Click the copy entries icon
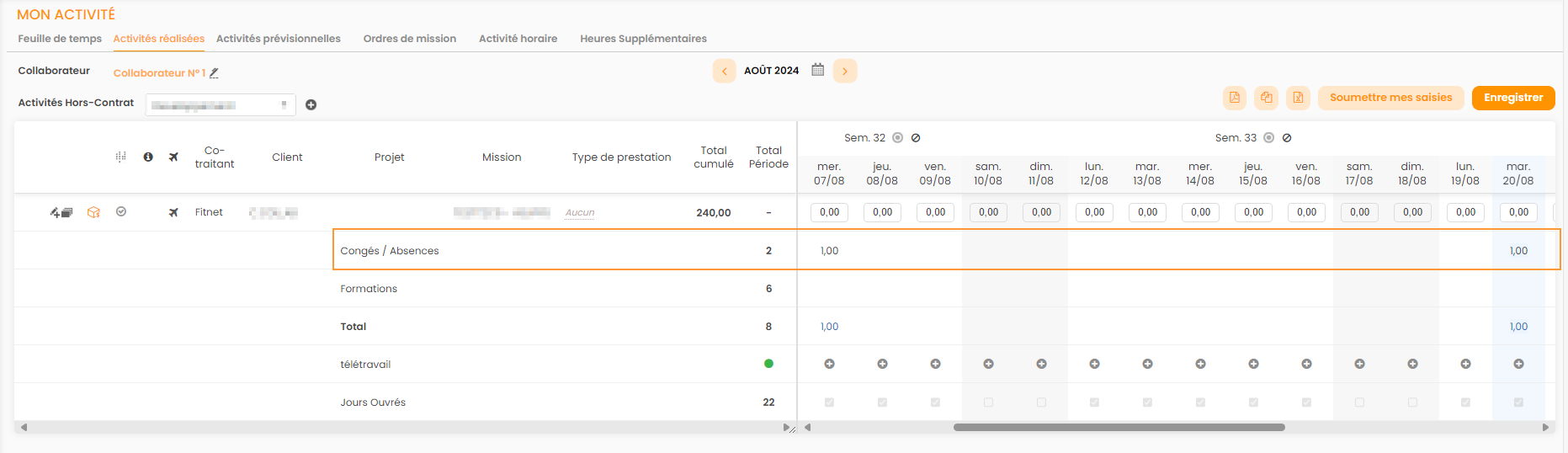Image resolution: width=1568 pixels, height=453 pixels. (1266, 98)
